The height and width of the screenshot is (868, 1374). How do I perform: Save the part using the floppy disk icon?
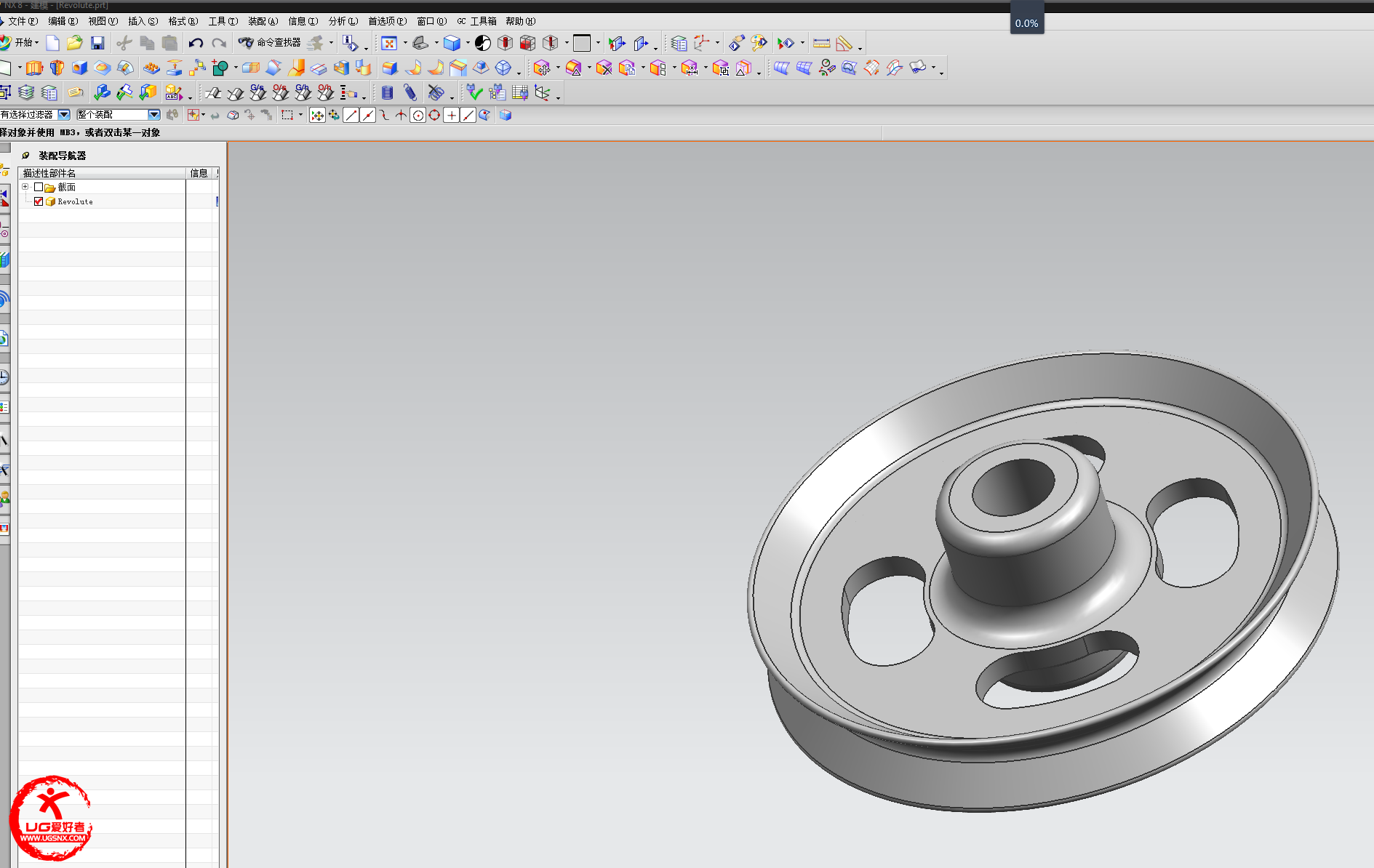point(97,44)
